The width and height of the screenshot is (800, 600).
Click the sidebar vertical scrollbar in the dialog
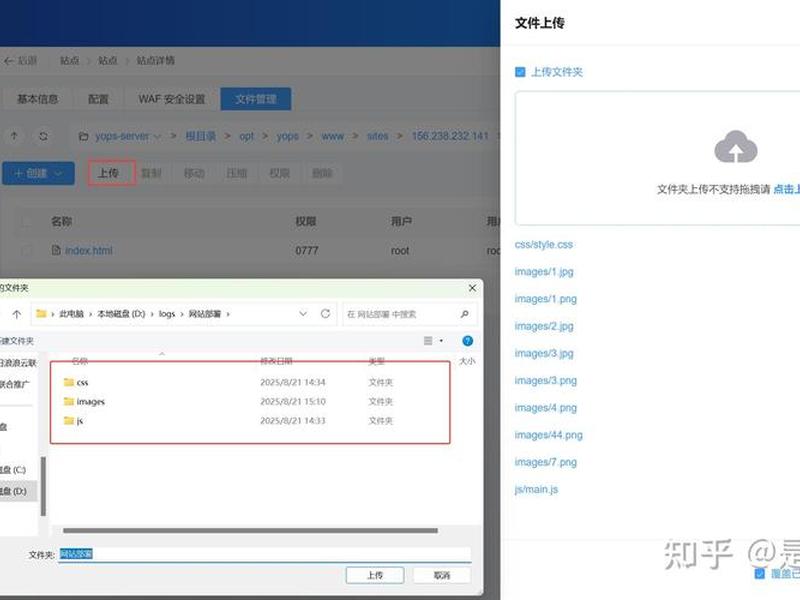[x=43, y=486]
